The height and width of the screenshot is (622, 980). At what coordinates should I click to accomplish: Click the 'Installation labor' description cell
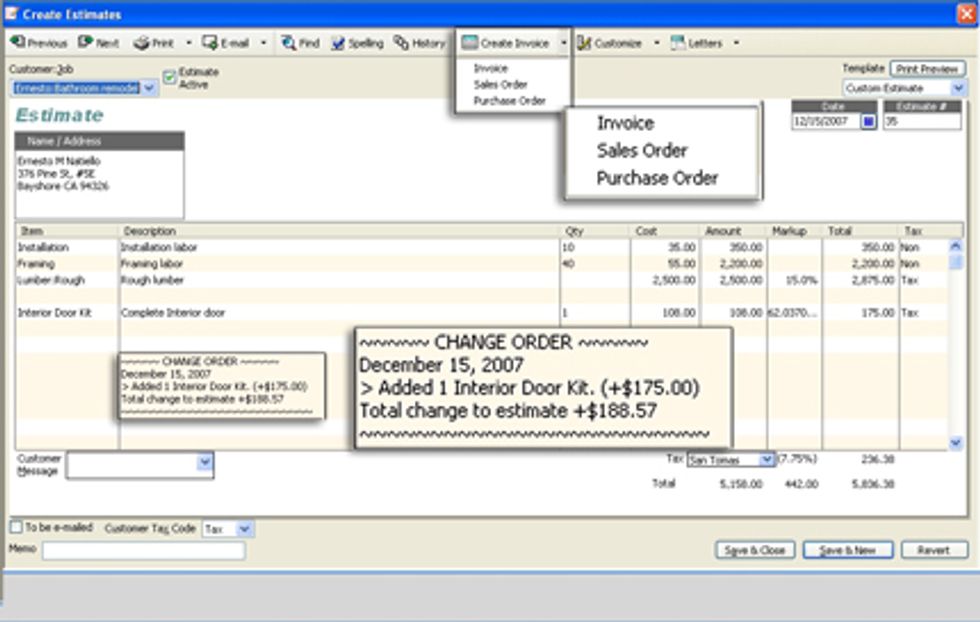pos(339,248)
